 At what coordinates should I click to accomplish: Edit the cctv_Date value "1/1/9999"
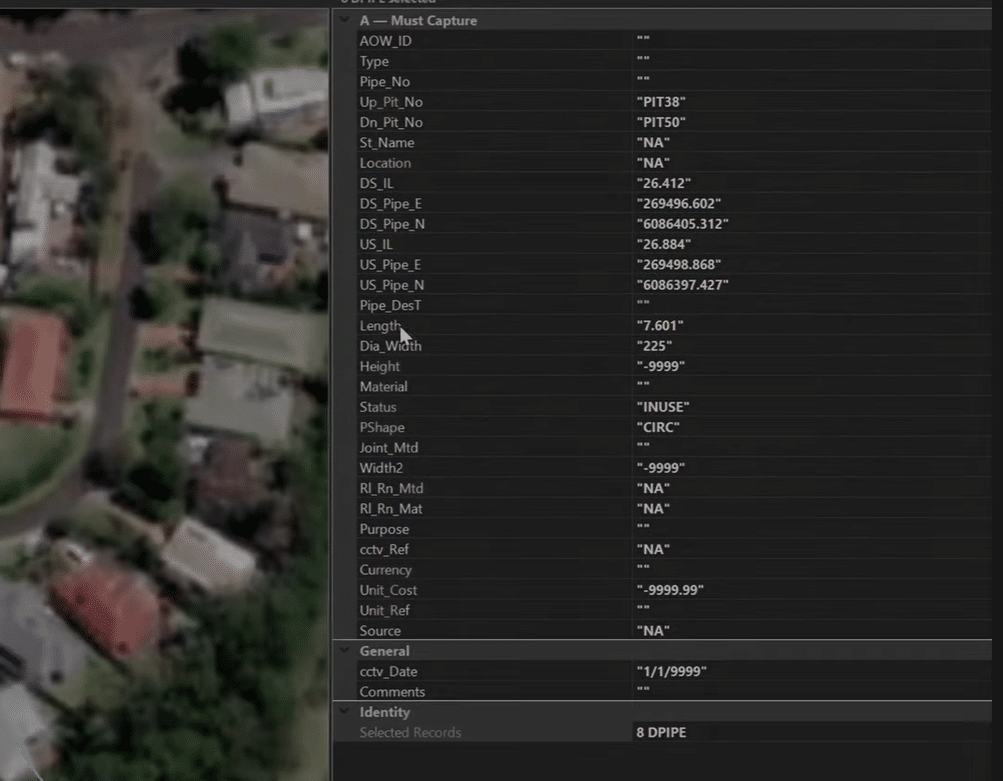pyautogui.click(x=672, y=672)
